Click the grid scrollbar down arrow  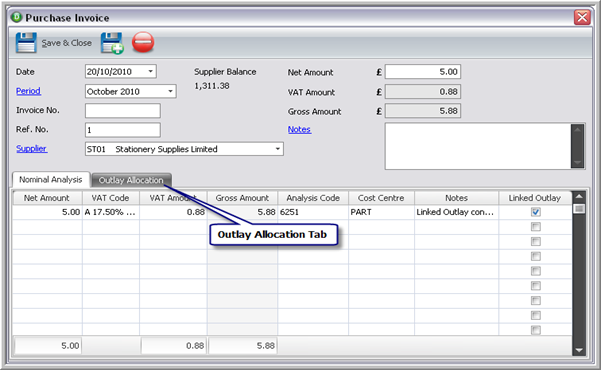(x=579, y=350)
